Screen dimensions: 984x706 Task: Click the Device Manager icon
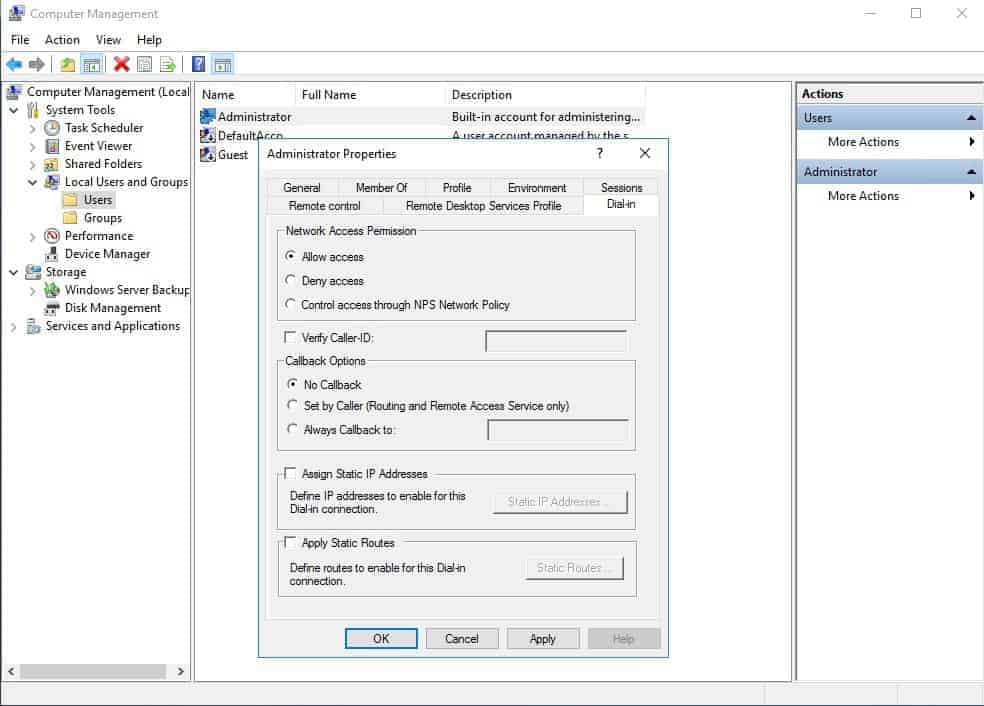52,254
